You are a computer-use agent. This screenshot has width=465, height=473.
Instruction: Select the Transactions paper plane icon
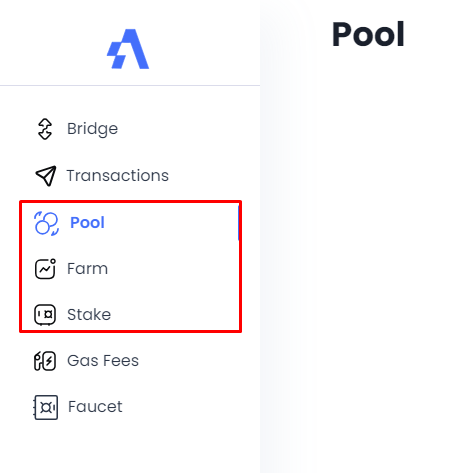point(46,176)
